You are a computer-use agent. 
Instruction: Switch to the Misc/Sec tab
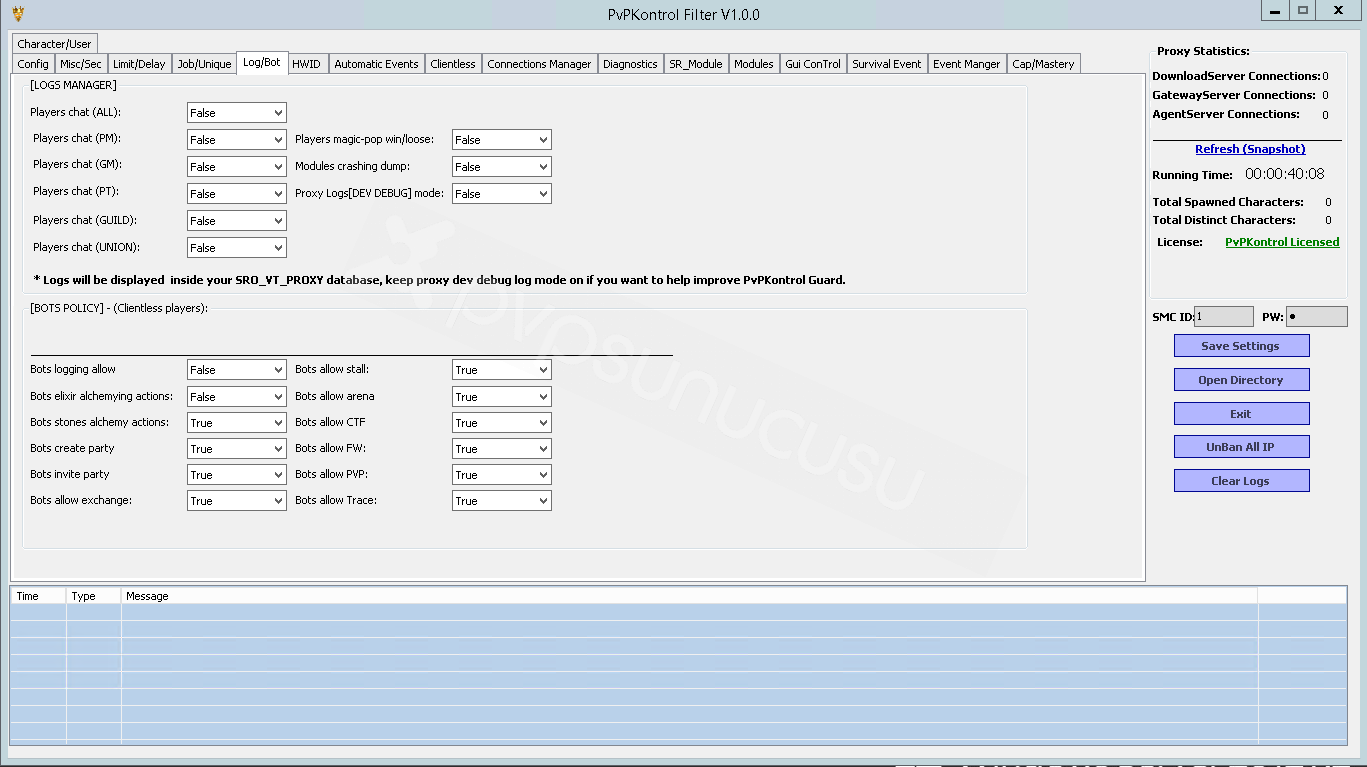(x=81, y=64)
